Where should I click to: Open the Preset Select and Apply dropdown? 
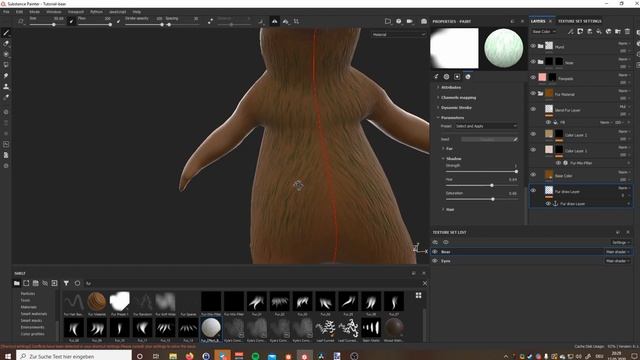coord(486,126)
